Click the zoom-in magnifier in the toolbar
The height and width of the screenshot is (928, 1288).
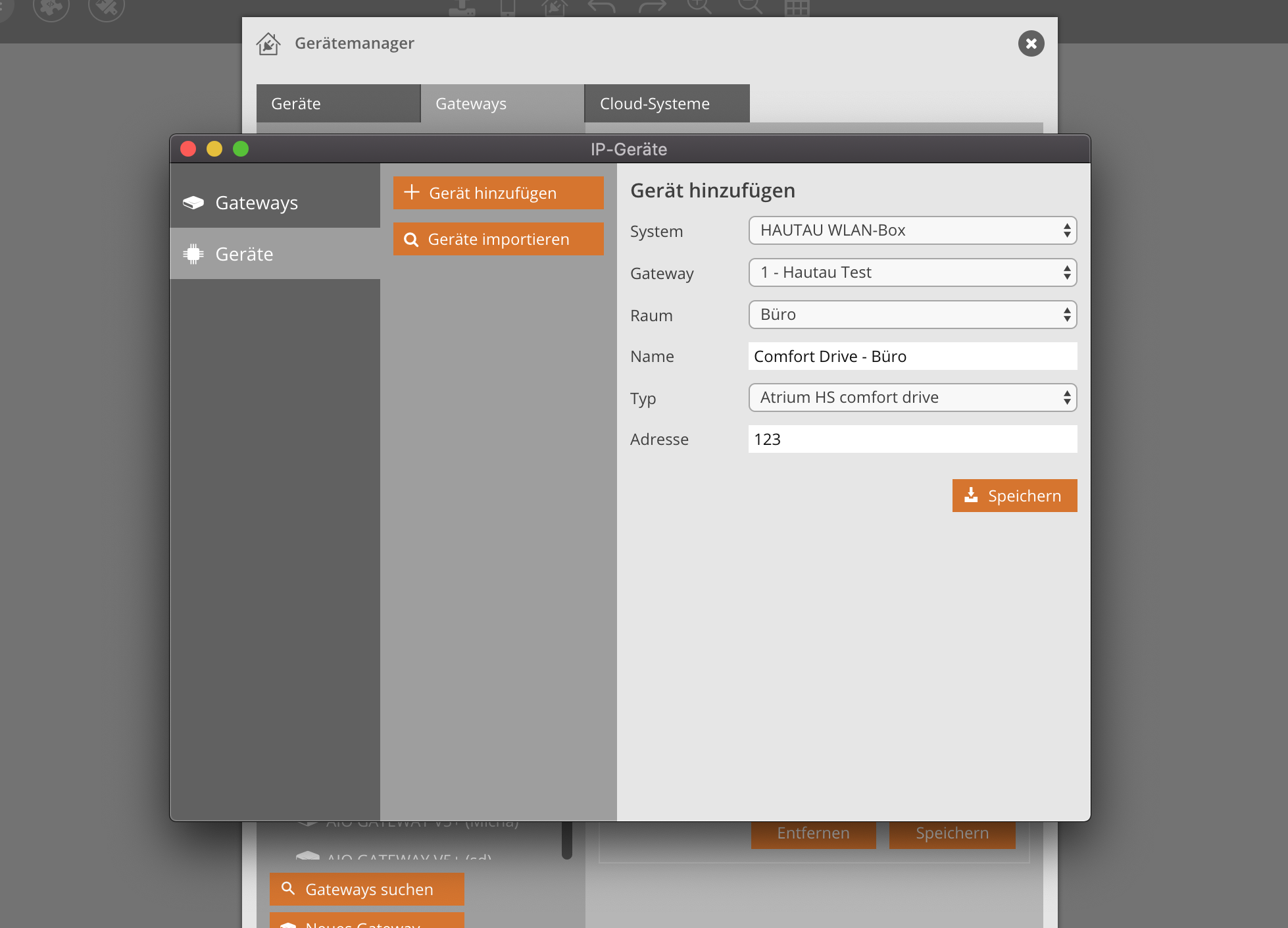699,7
